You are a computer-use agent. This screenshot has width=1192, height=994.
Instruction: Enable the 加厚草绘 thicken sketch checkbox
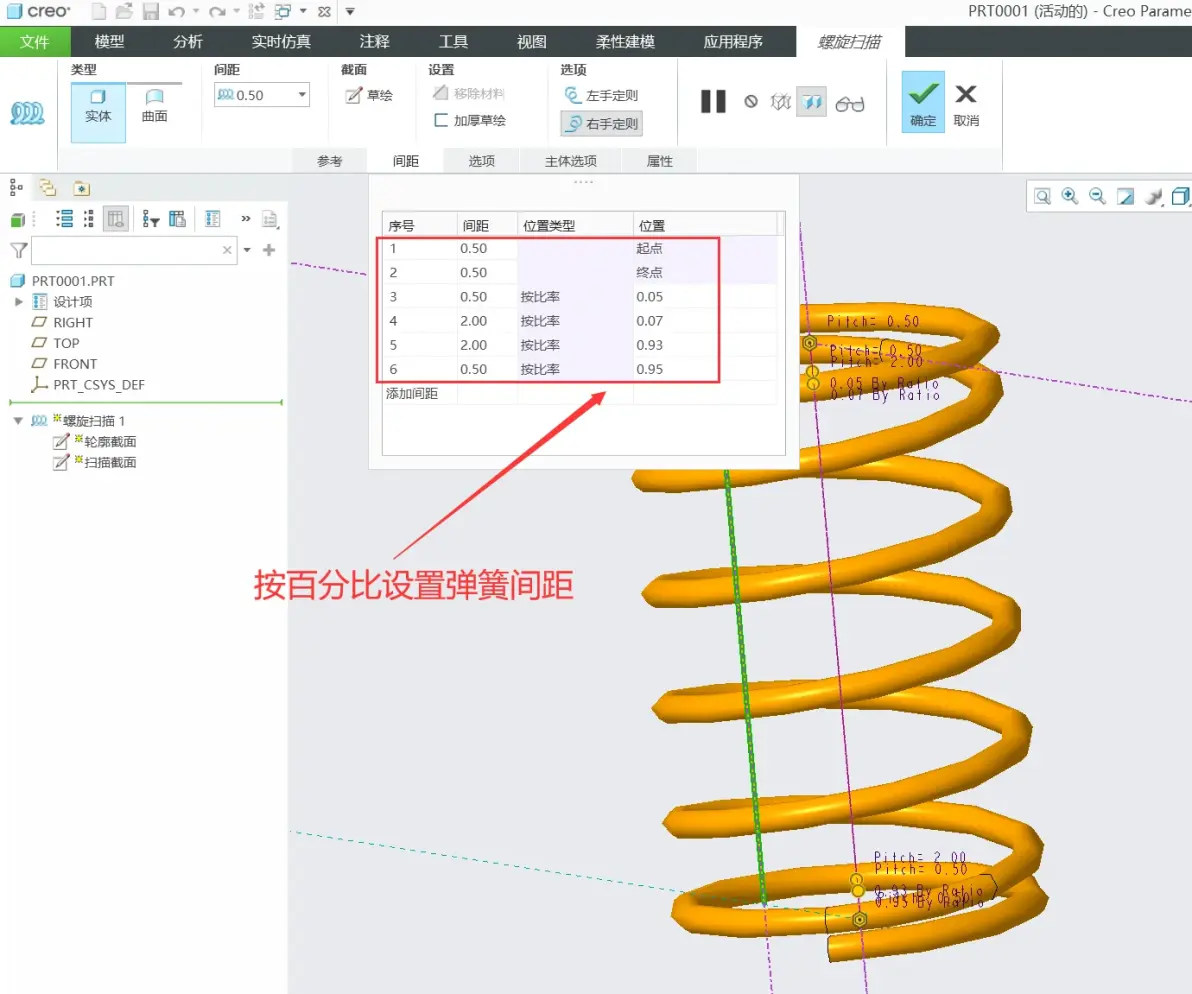pyautogui.click(x=441, y=120)
